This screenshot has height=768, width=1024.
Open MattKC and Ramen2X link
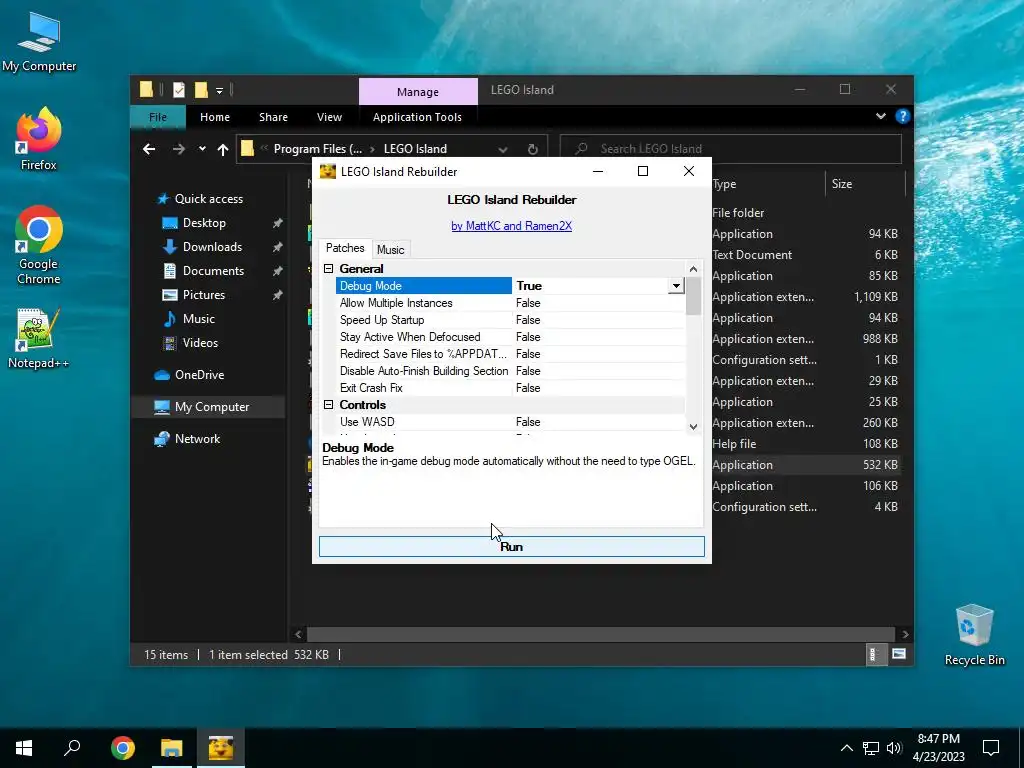pos(511,226)
